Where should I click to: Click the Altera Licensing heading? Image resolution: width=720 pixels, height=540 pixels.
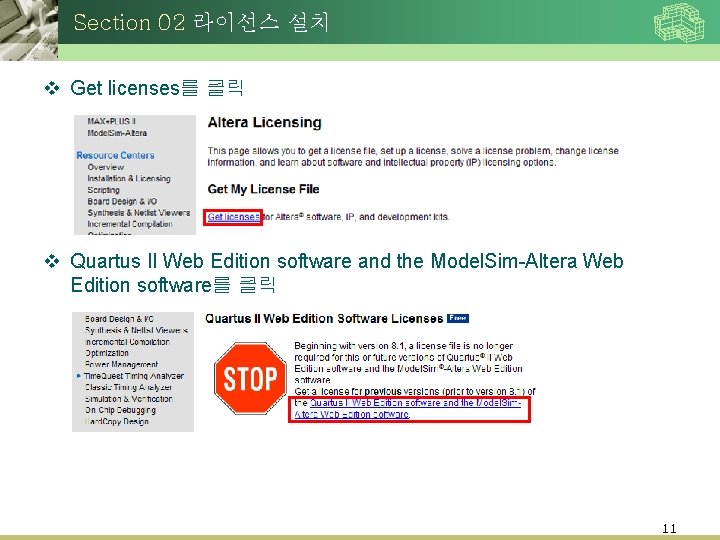[264, 123]
